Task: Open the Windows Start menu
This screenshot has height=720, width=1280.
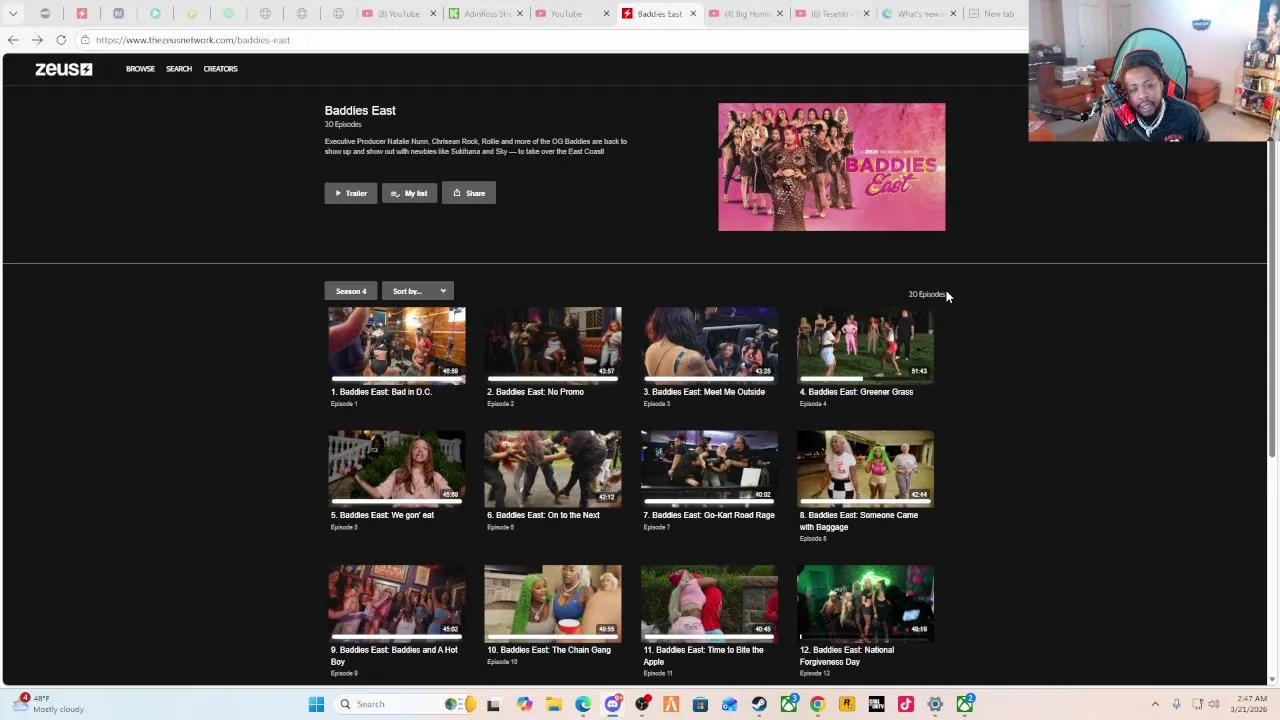Action: [316, 704]
